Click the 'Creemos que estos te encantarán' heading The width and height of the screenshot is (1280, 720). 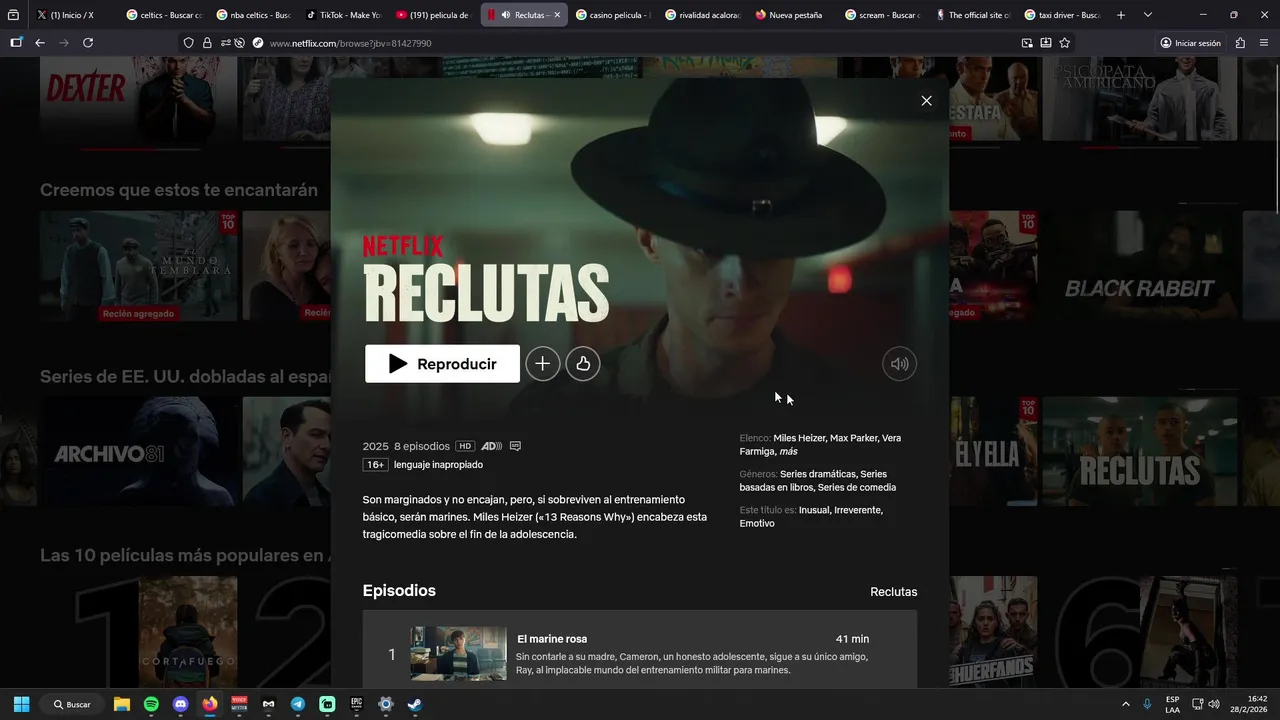point(179,190)
